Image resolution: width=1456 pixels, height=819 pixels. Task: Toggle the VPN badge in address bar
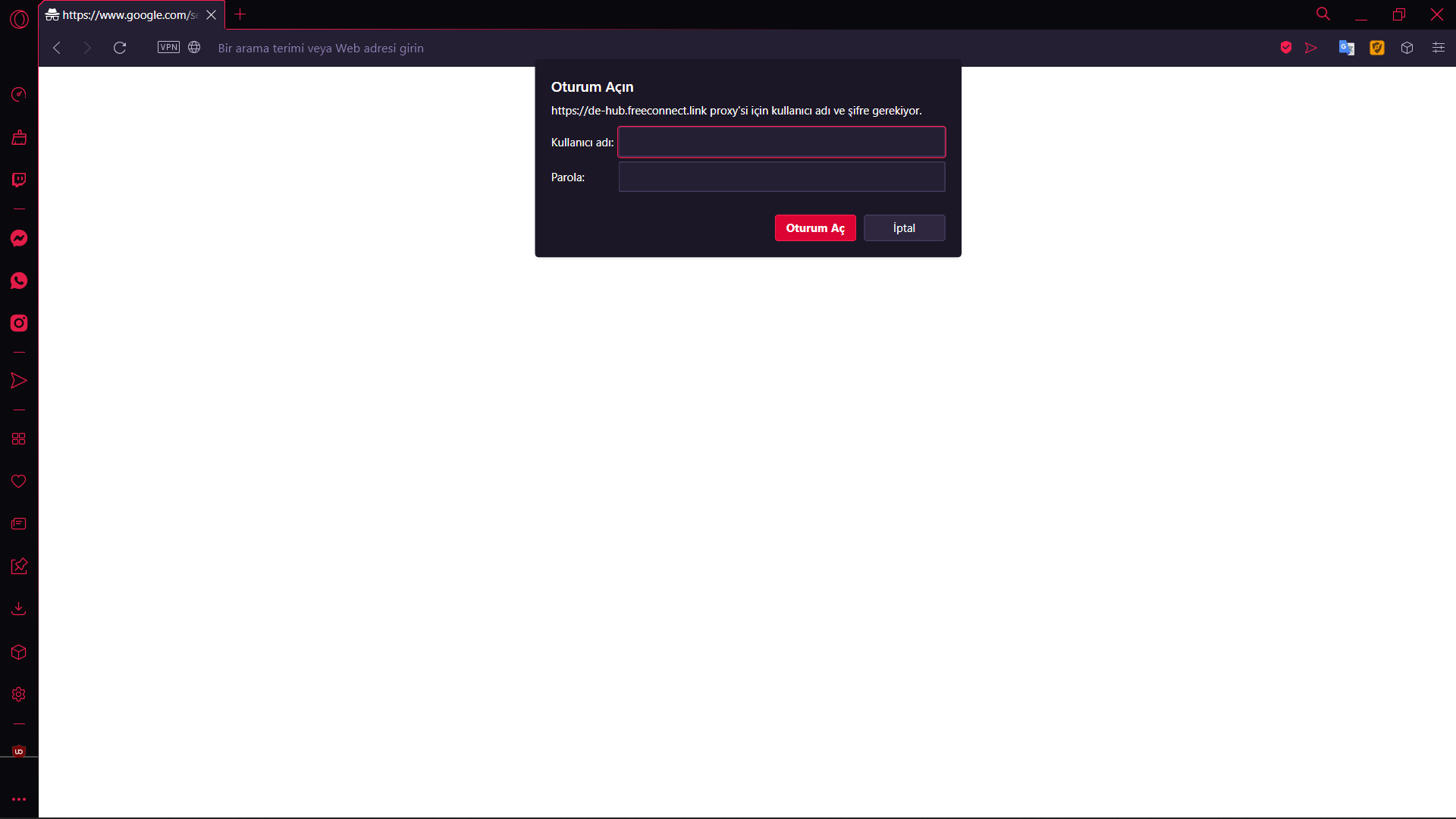[x=168, y=47]
